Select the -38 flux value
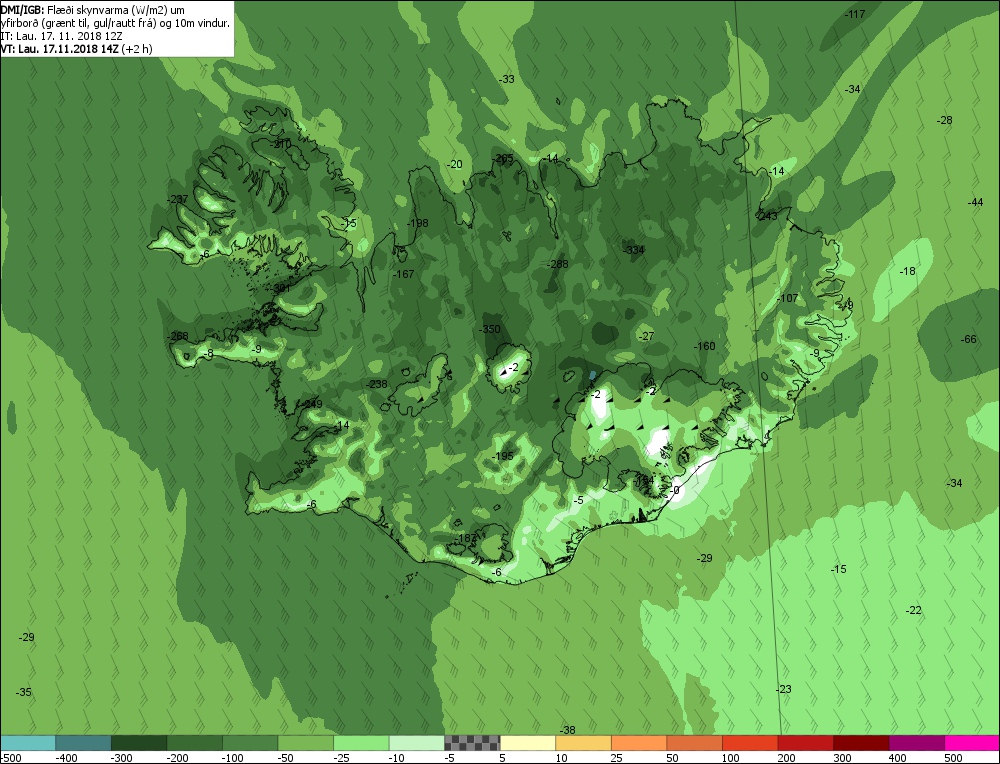The height and width of the screenshot is (764, 1000). click(x=567, y=730)
